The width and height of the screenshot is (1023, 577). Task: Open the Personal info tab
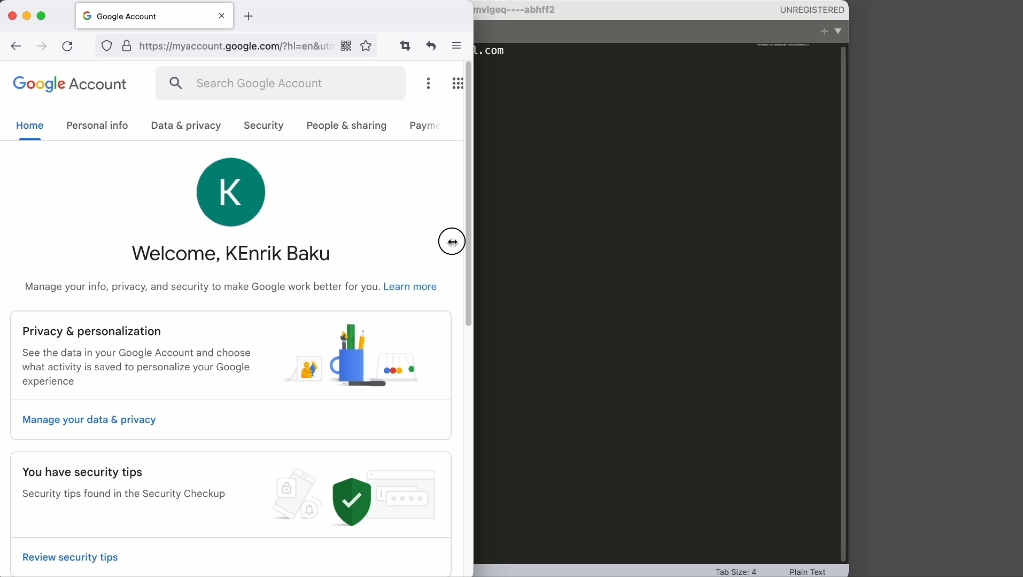[x=97, y=125]
